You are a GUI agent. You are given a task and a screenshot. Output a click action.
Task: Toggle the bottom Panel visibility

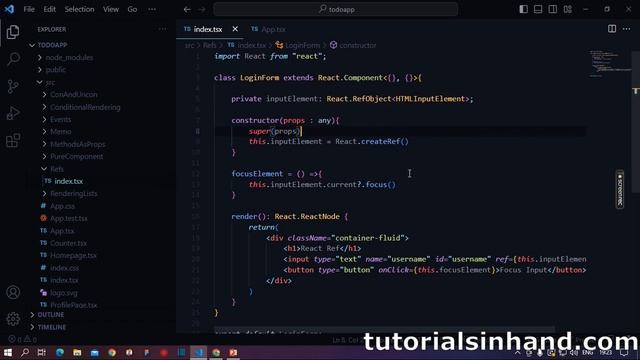tap(538, 9)
